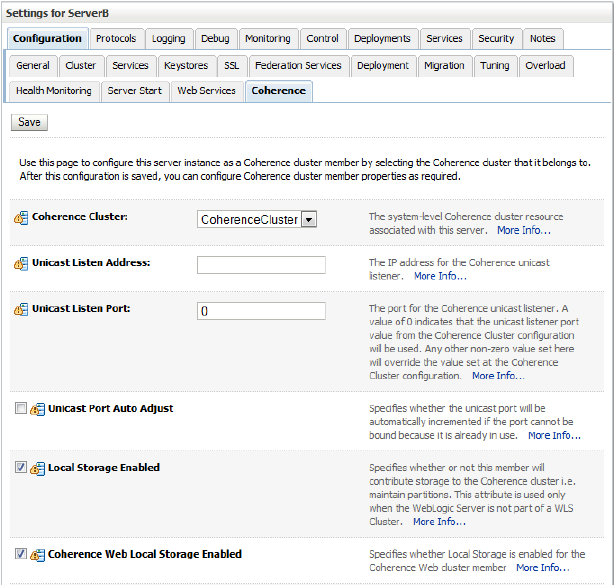Open the Debug tab
Screen dimensions: 614x585
point(215,38)
